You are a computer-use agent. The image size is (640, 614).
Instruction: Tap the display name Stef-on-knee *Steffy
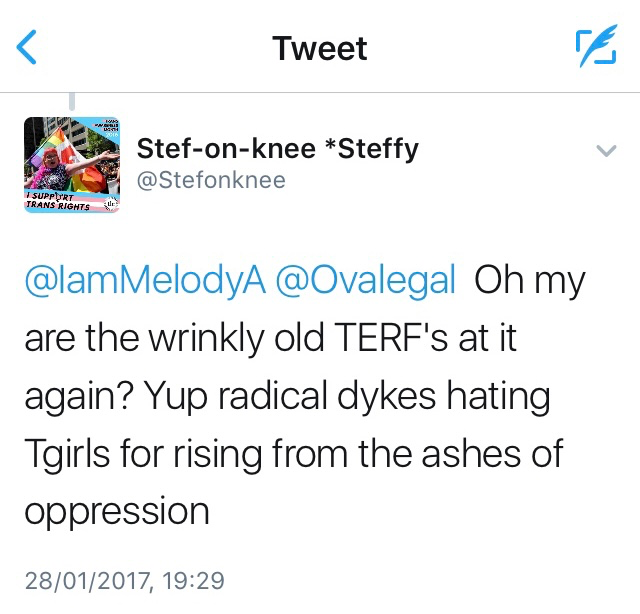click(x=277, y=149)
